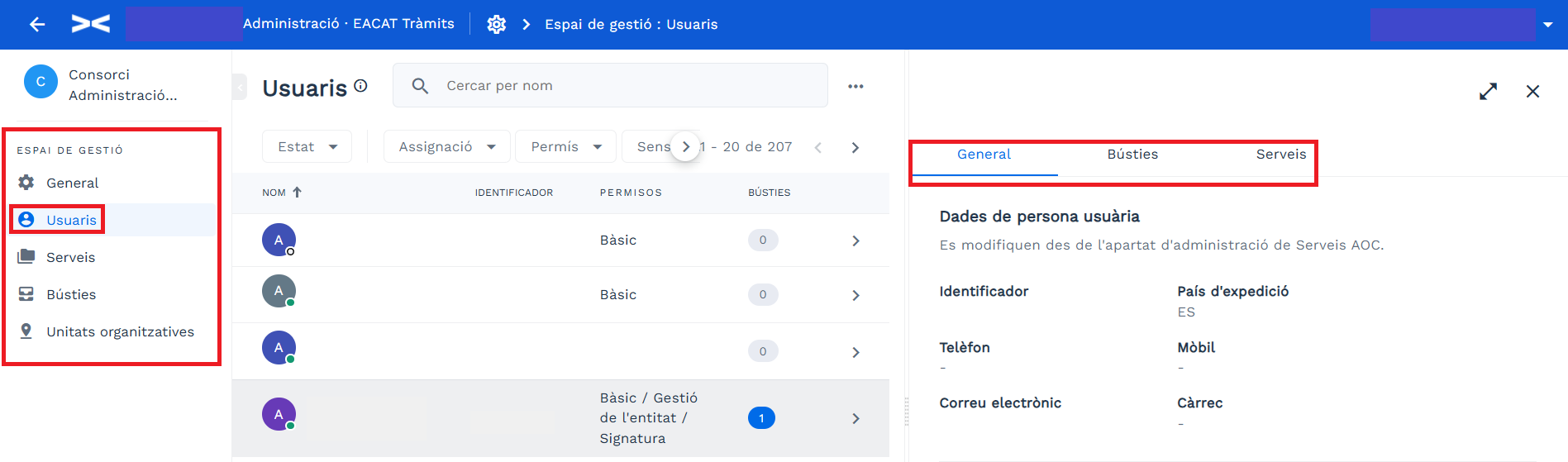
Task: Click the AOC logo icon in the header
Action: click(91, 24)
